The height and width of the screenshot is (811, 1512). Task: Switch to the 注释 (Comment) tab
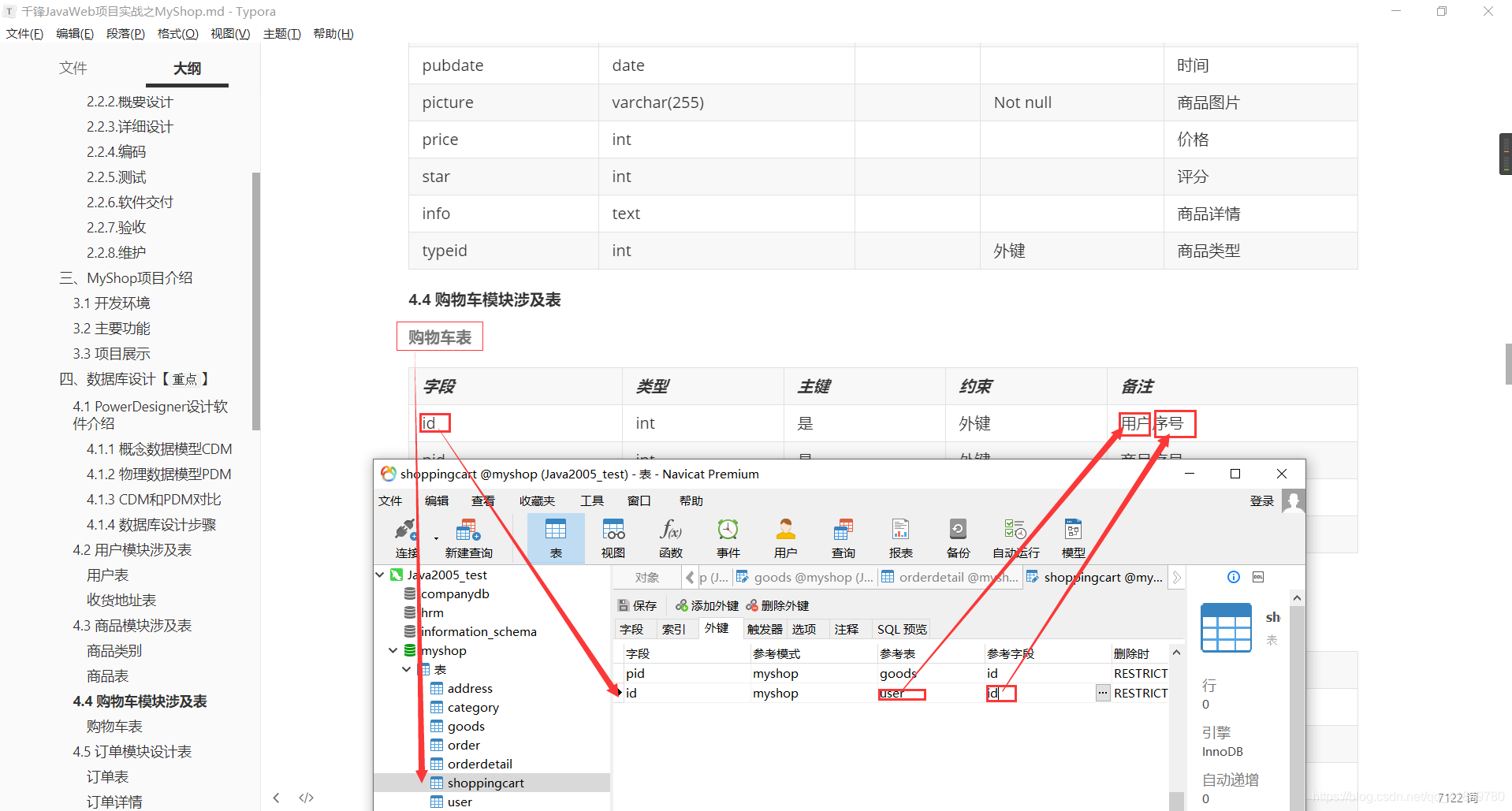click(x=847, y=629)
